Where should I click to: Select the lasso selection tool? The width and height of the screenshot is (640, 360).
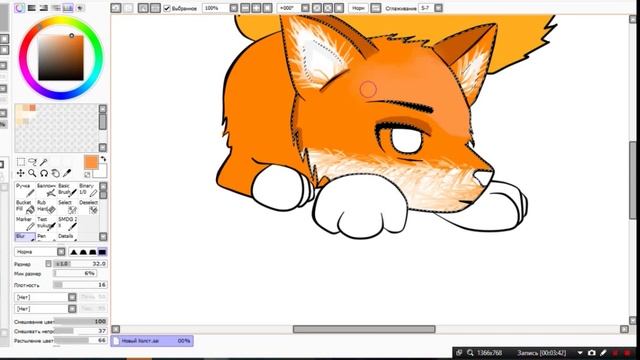pos(32,162)
